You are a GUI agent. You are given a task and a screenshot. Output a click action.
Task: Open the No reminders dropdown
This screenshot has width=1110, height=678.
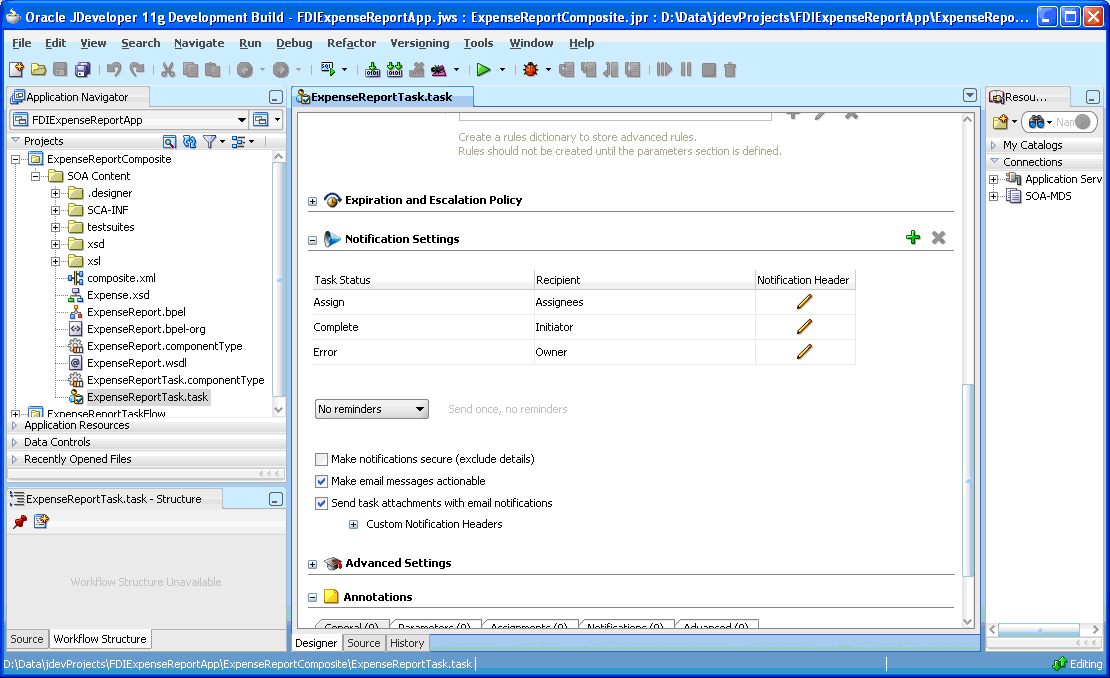pyautogui.click(x=372, y=409)
